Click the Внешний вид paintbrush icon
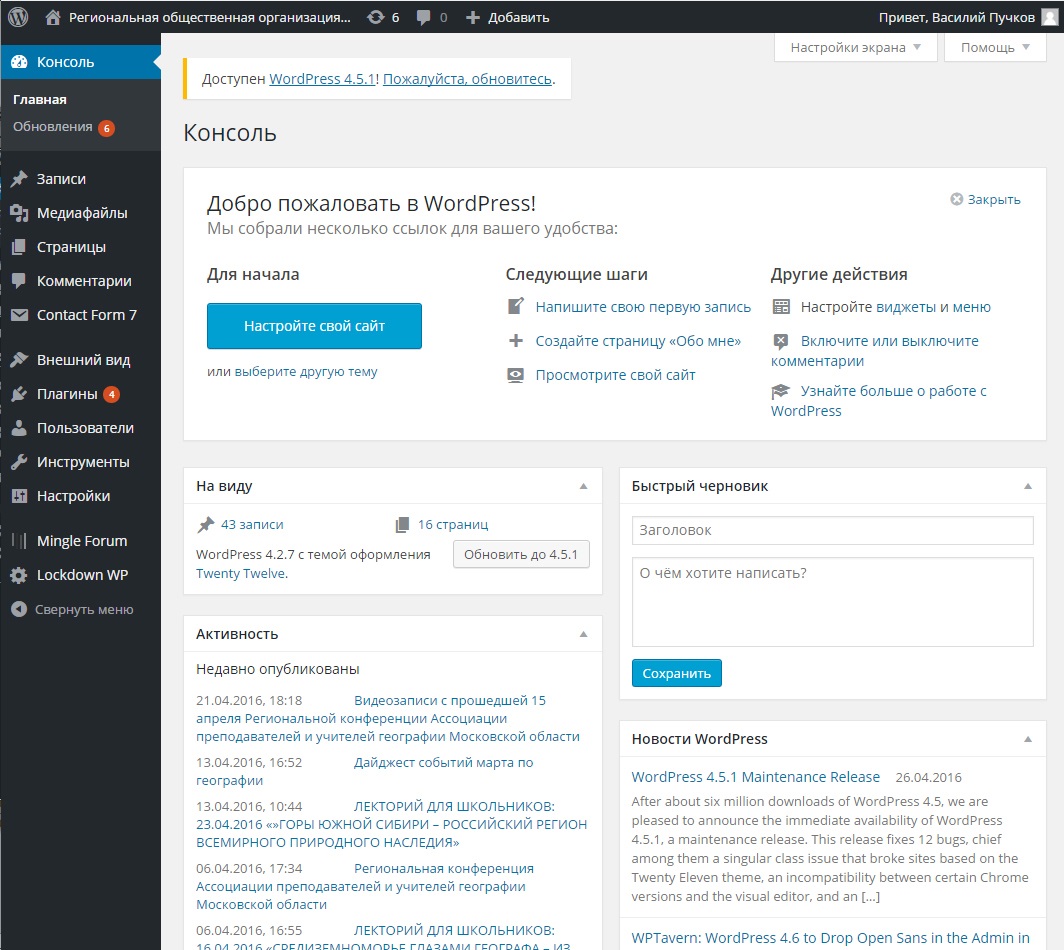1064x950 pixels. (x=19, y=360)
